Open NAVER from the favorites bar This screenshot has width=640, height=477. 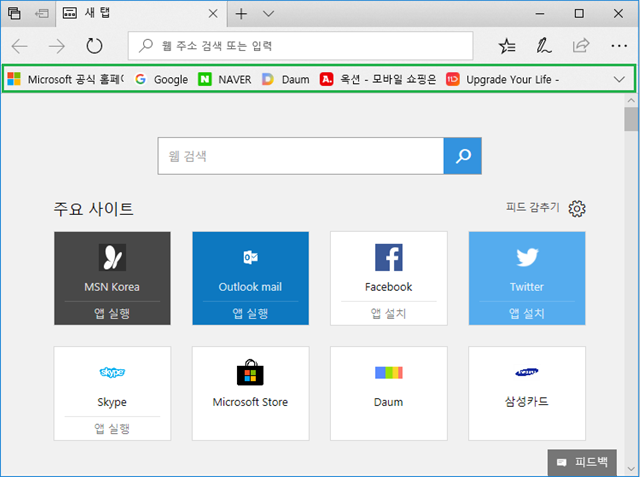[225, 79]
